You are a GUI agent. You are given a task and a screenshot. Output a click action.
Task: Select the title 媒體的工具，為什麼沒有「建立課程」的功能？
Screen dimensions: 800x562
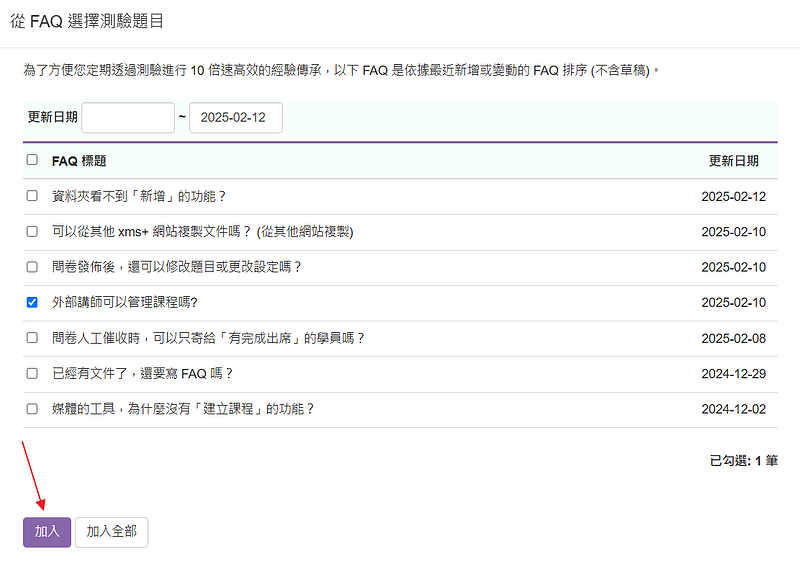coord(183,409)
